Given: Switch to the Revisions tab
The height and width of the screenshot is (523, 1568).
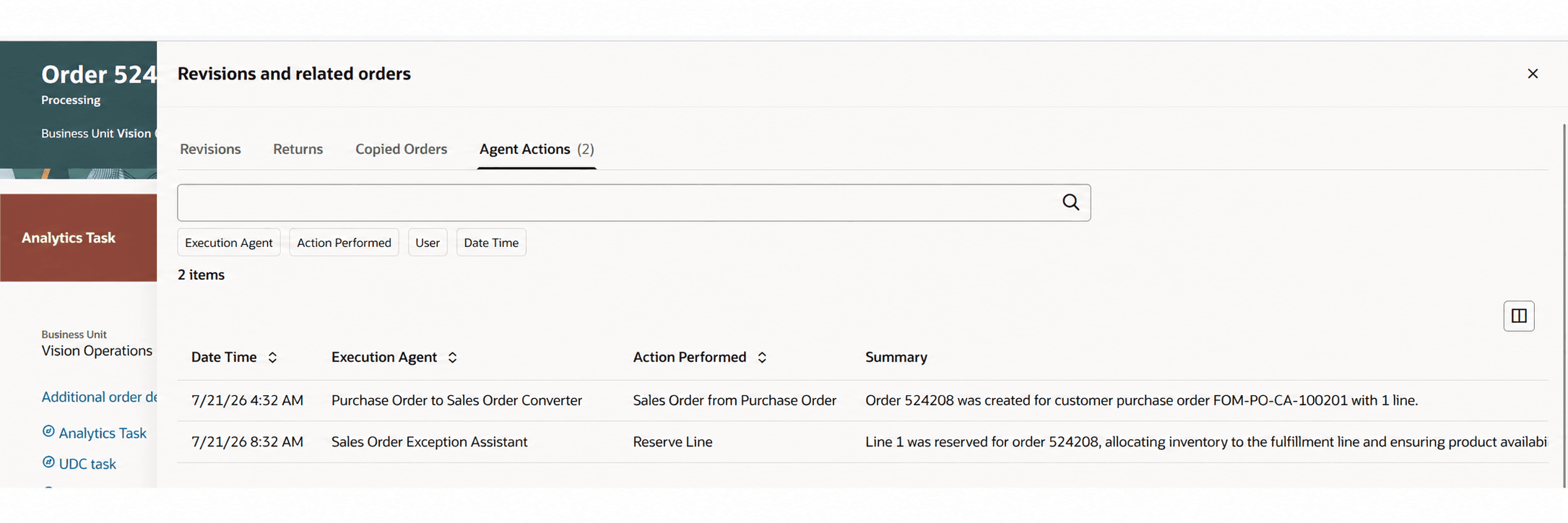Looking at the screenshot, I should pyautogui.click(x=210, y=149).
